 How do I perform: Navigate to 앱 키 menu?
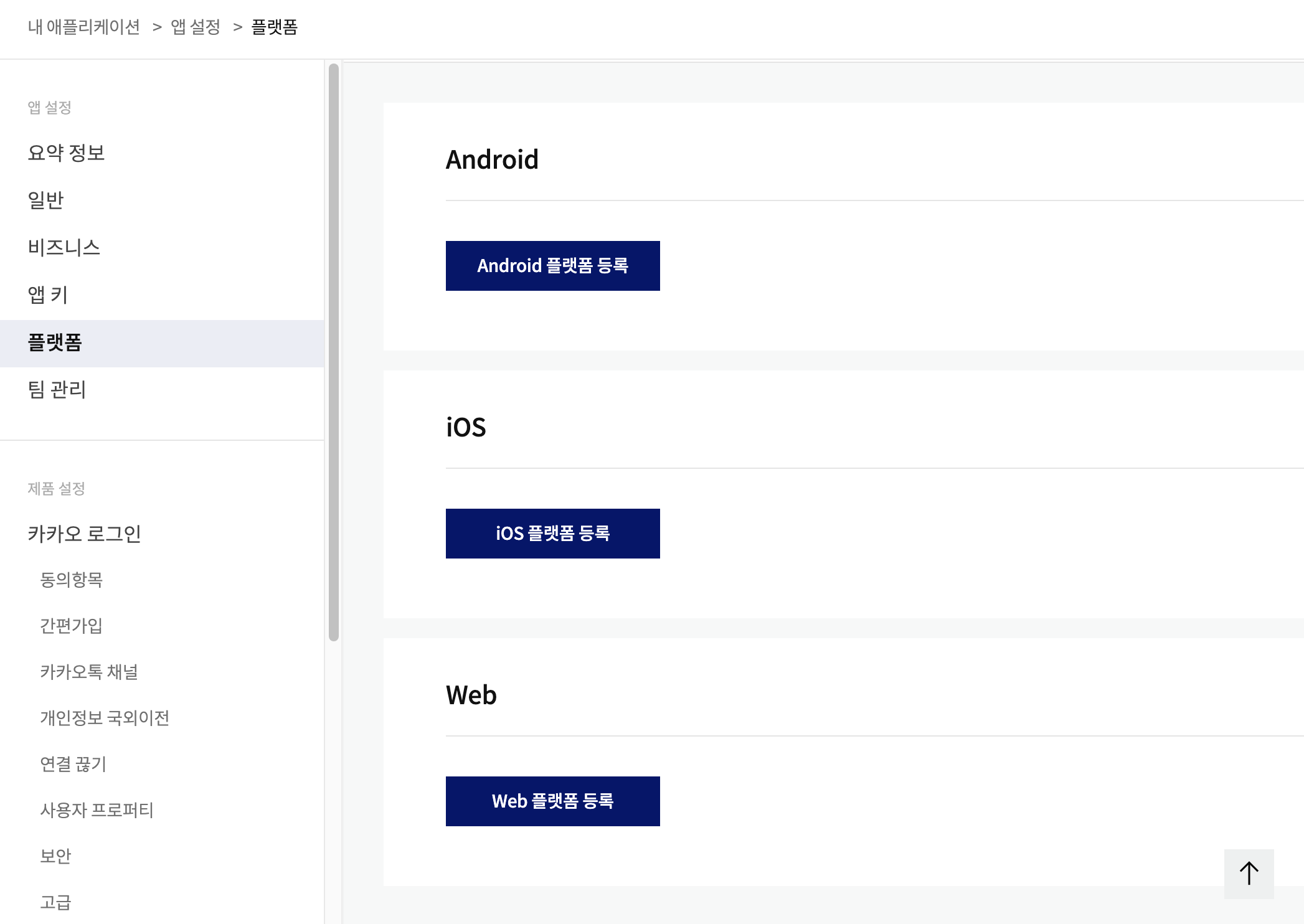point(47,295)
